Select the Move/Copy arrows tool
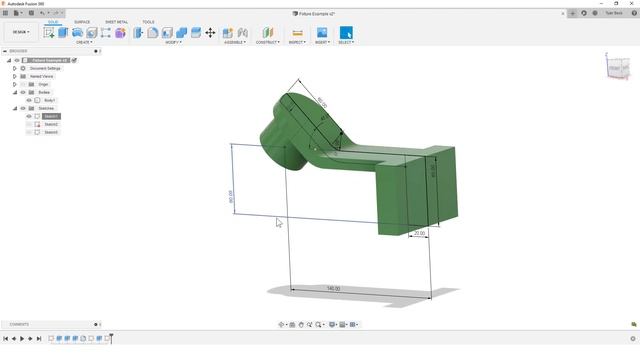 click(210, 33)
